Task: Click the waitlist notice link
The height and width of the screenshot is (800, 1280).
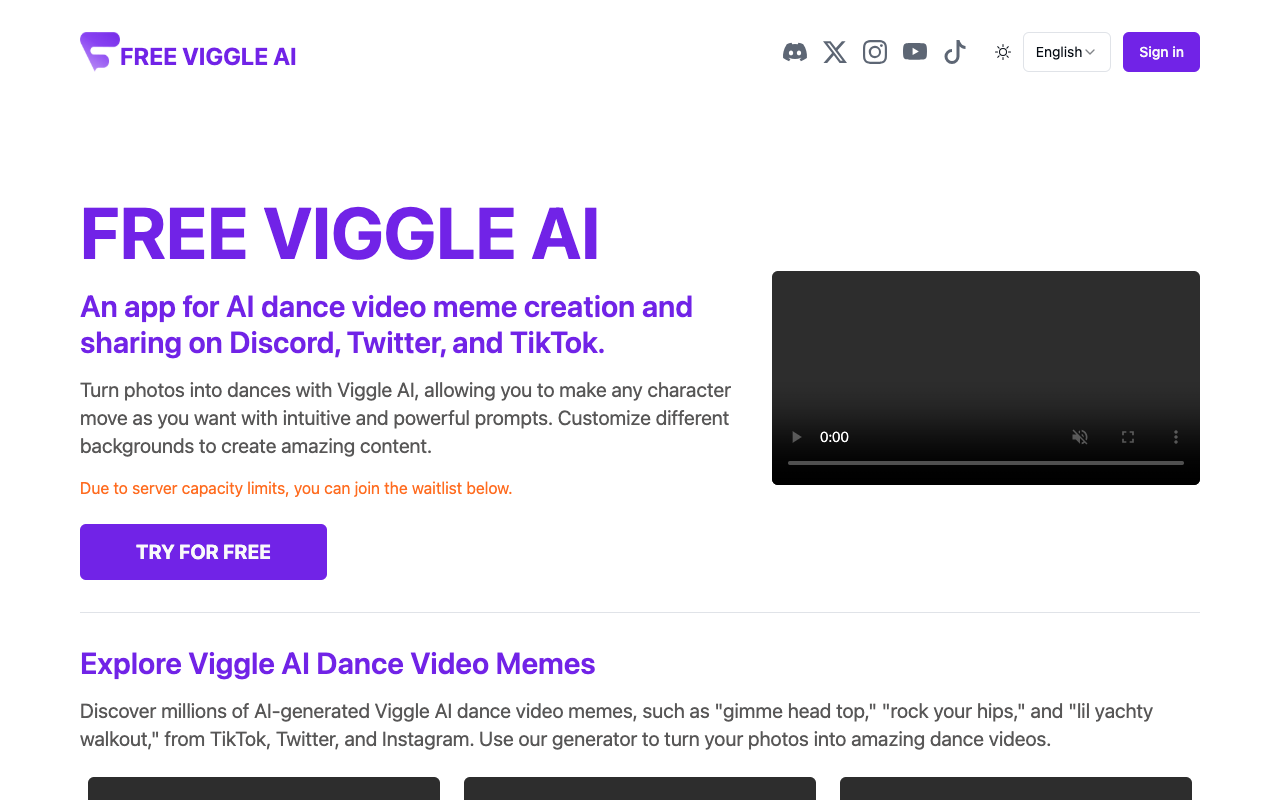Action: pyautogui.click(x=296, y=488)
